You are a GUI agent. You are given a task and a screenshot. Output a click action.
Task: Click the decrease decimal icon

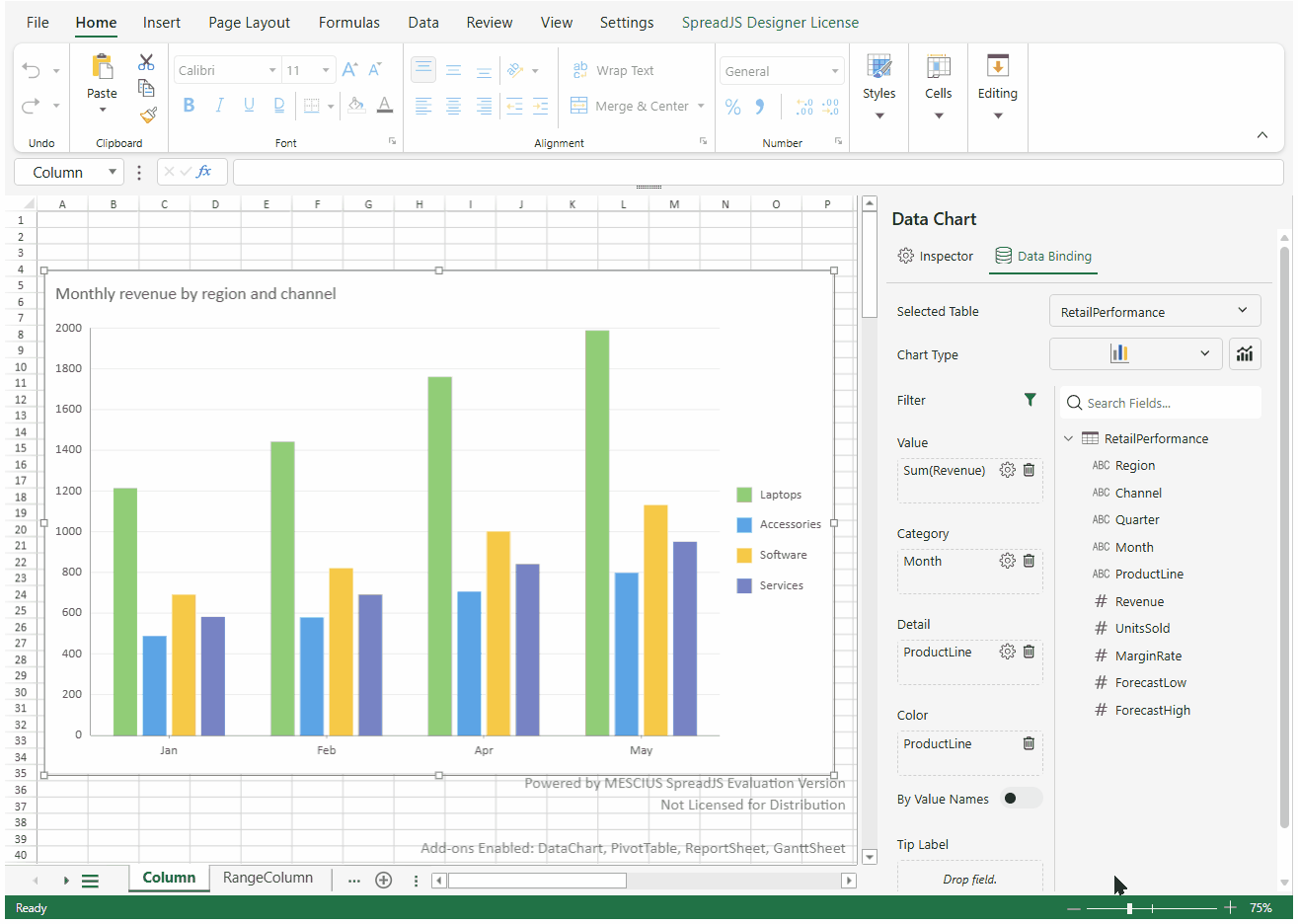point(830,107)
